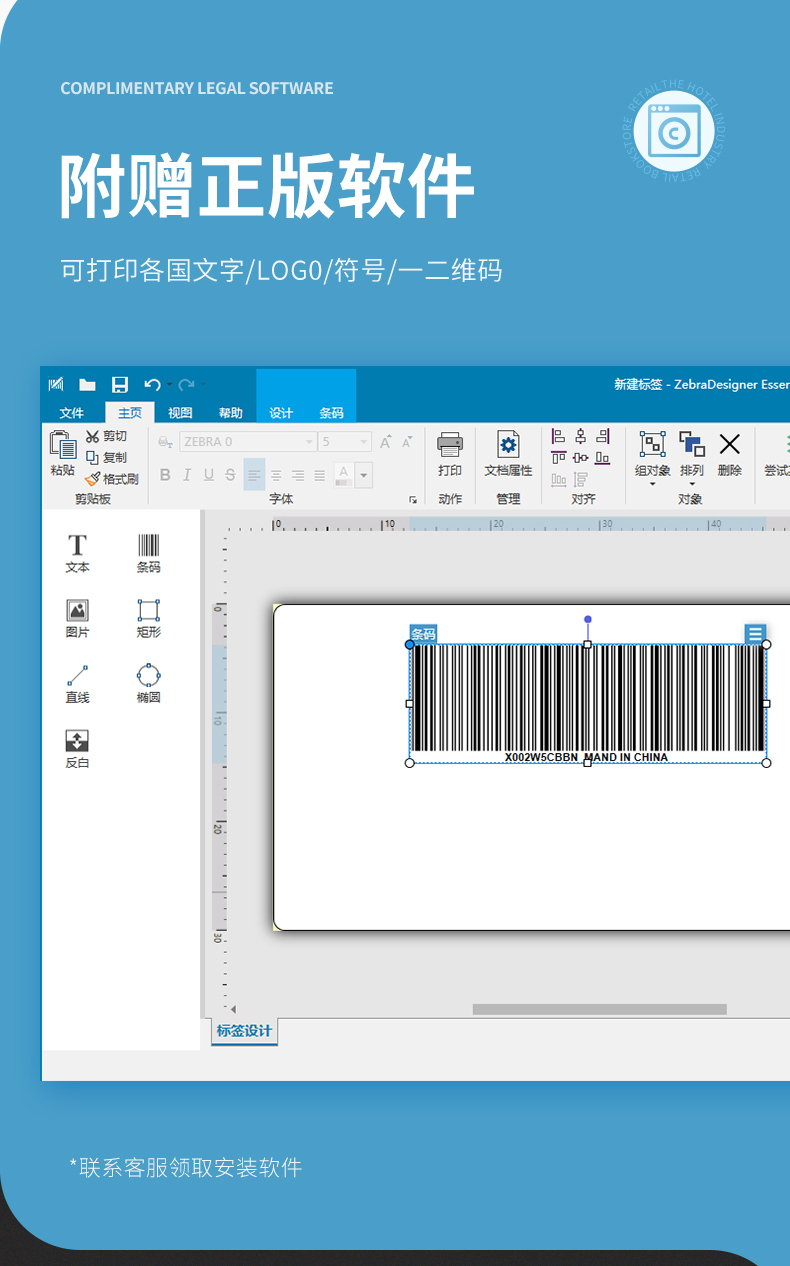Expand the 排列 arrange dropdown

tap(692, 485)
